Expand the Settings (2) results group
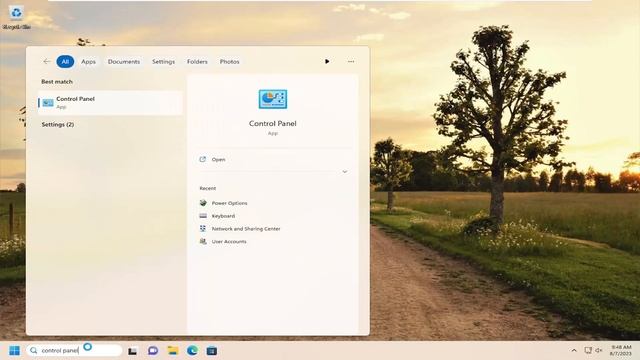Screen dimensions: 640x360 point(58,124)
